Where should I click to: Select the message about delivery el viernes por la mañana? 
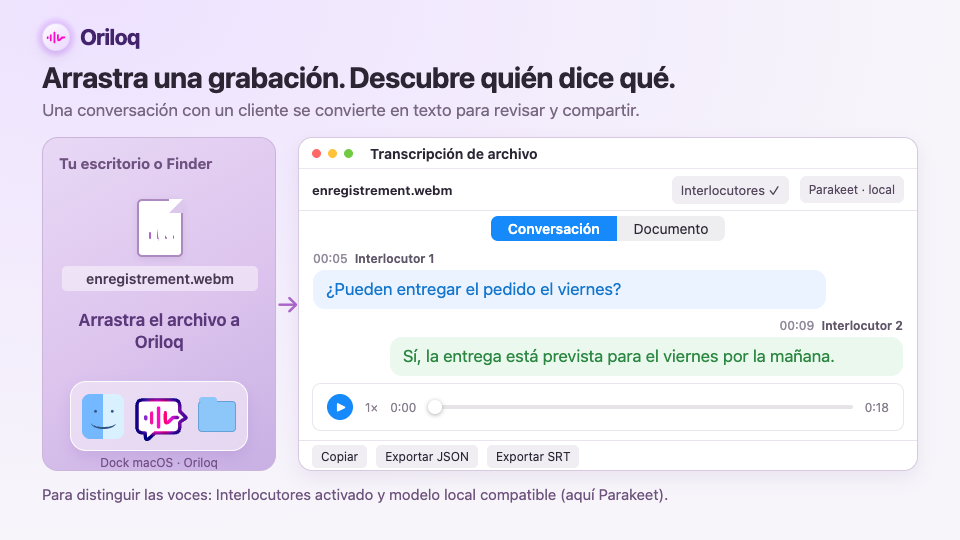[x=646, y=356]
